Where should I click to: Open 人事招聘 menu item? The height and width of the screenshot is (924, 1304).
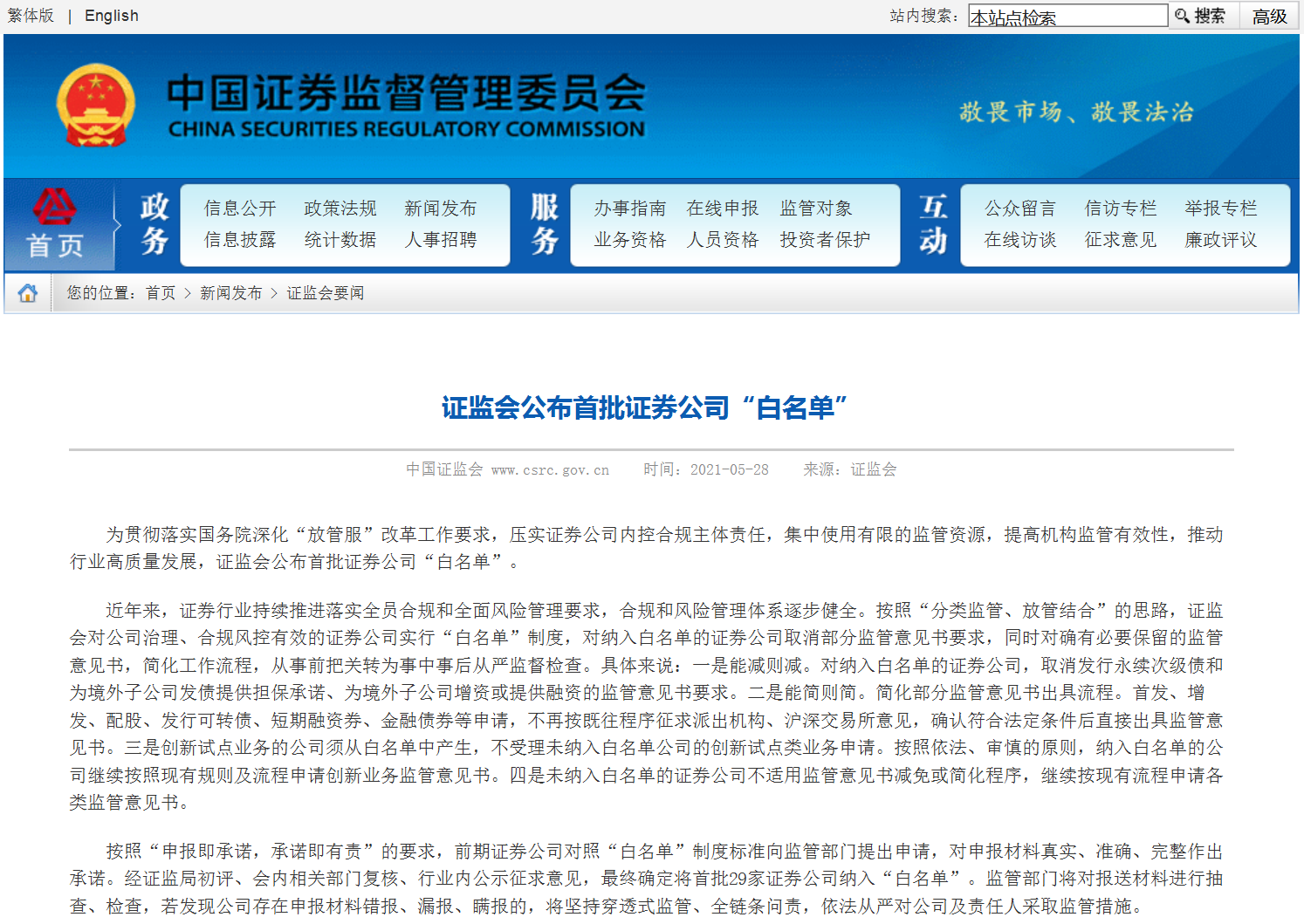tap(441, 240)
